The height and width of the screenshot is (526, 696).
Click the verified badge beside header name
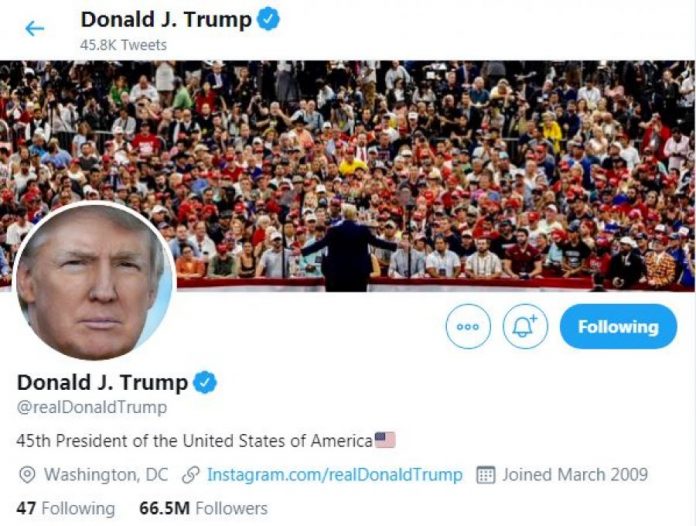[269, 20]
